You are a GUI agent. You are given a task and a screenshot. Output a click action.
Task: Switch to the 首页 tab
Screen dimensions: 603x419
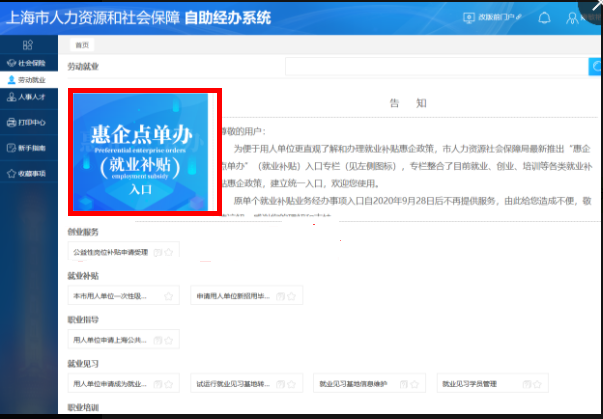tap(82, 45)
